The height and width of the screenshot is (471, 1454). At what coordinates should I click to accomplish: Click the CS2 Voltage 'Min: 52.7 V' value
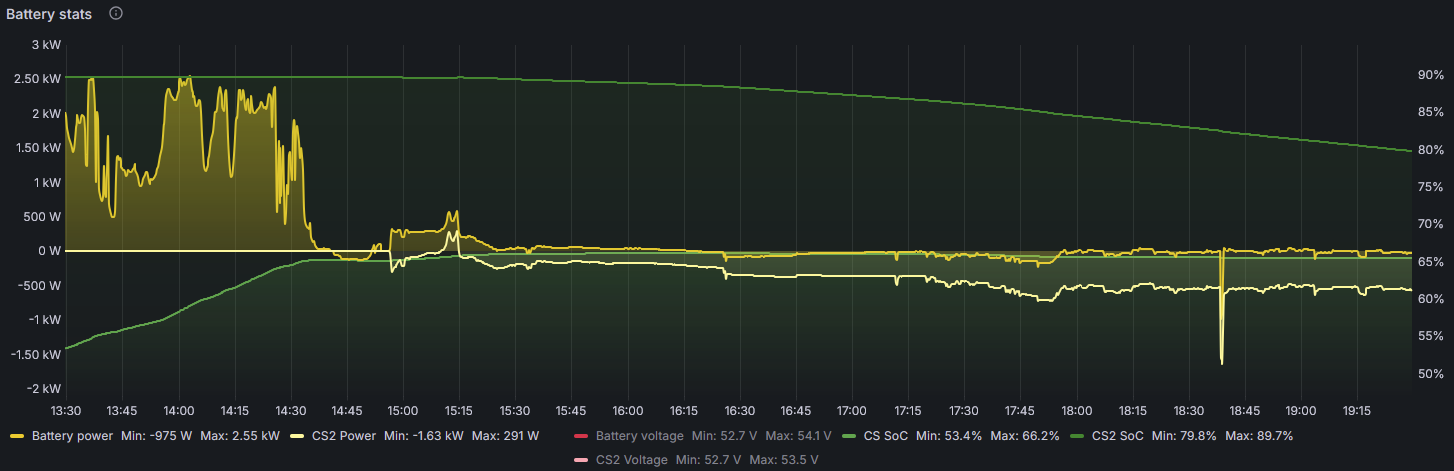706,460
